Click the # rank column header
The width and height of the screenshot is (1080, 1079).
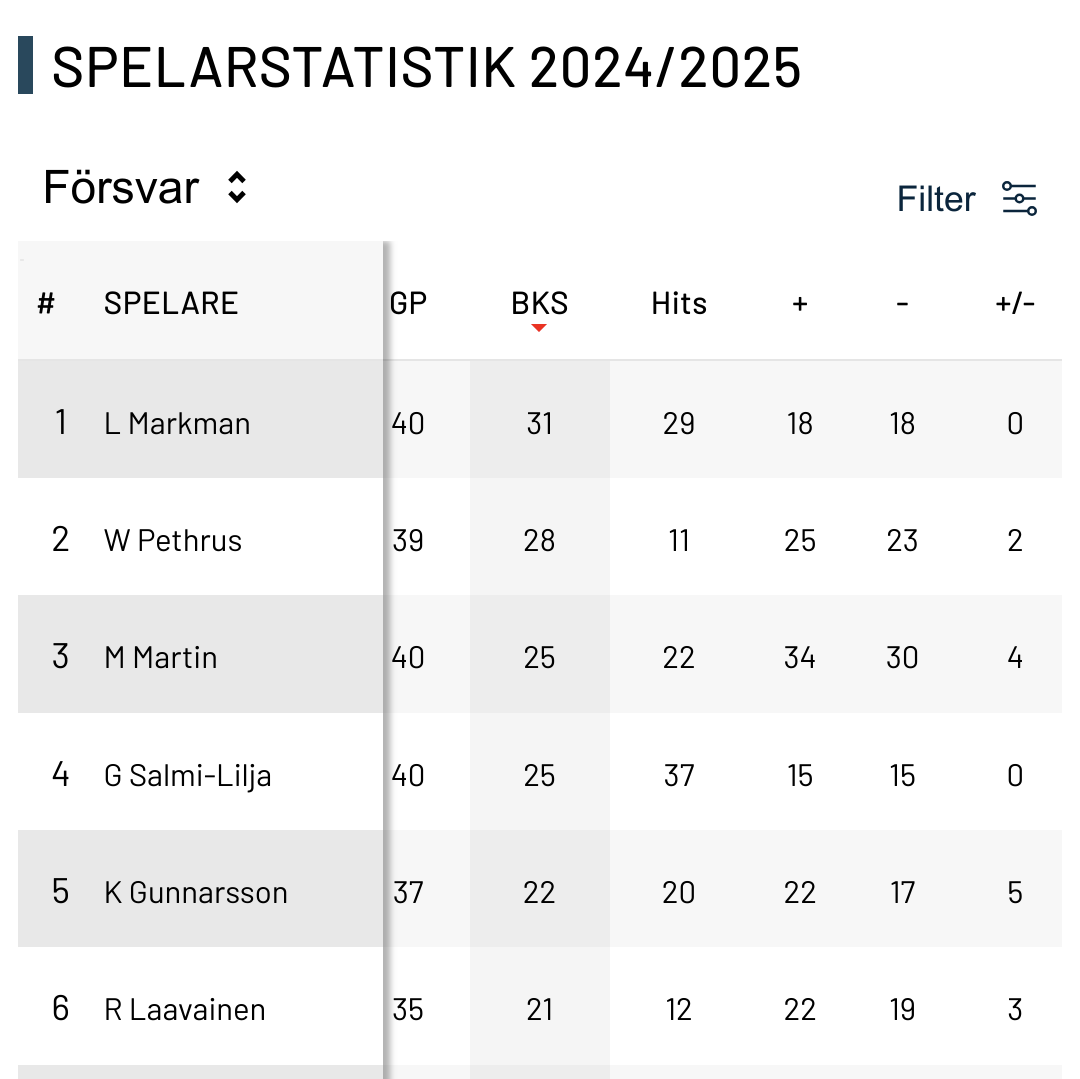(46, 303)
